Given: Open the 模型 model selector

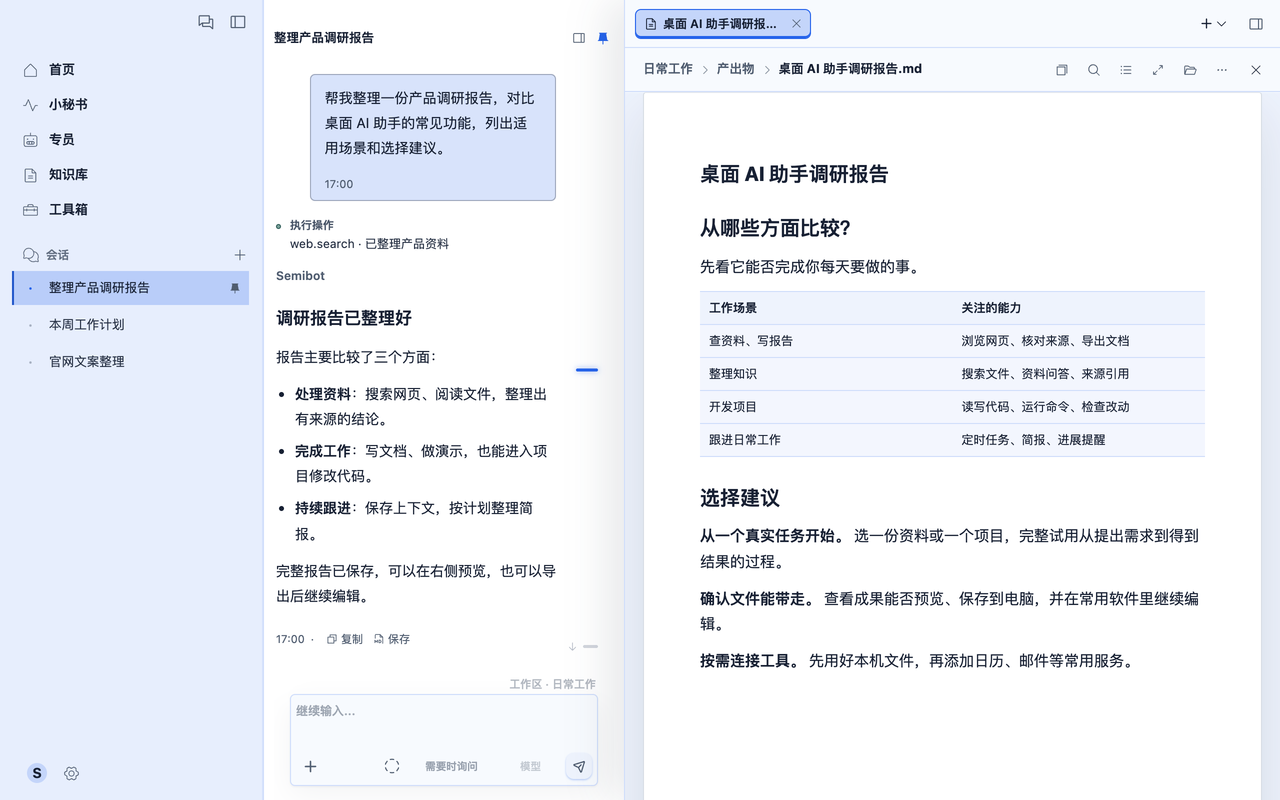Looking at the screenshot, I should (x=530, y=766).
